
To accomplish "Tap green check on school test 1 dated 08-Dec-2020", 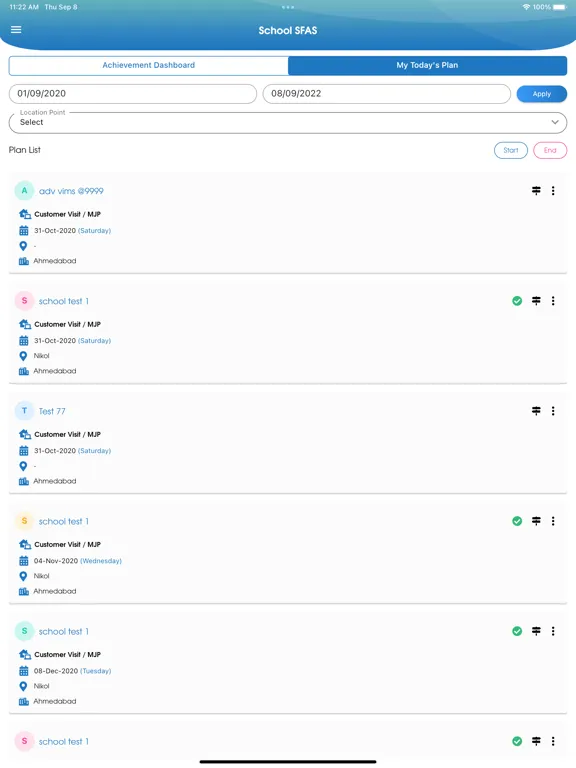I will (517, 631).
